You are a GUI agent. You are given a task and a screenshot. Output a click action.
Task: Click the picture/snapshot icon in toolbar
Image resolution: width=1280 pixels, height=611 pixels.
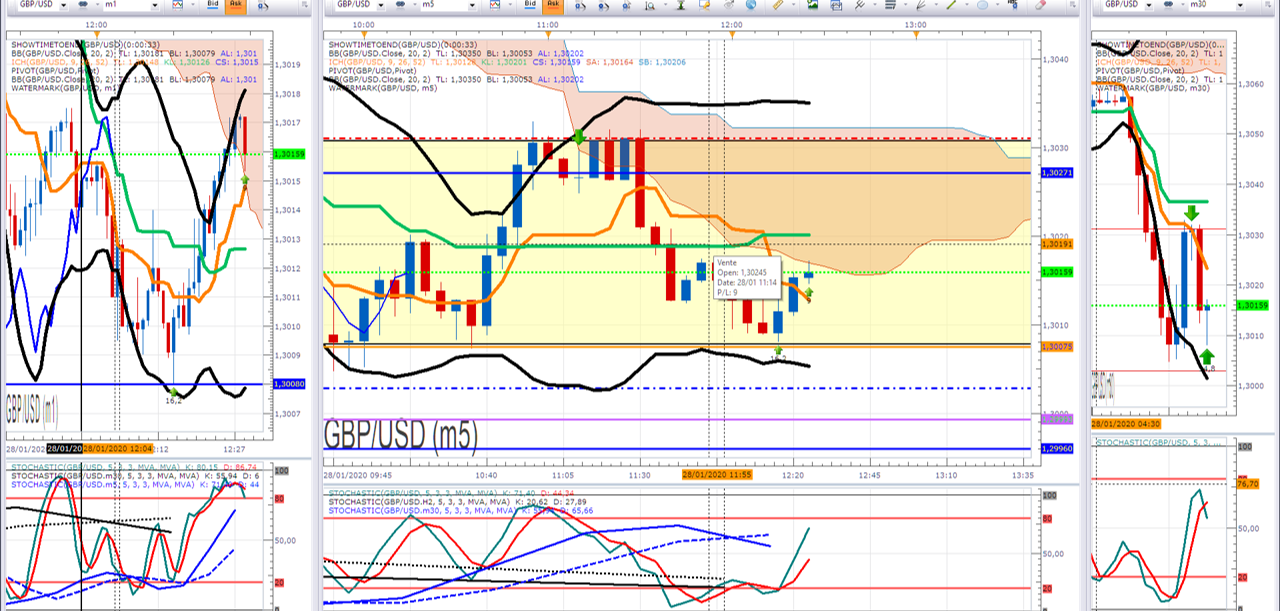813,5
